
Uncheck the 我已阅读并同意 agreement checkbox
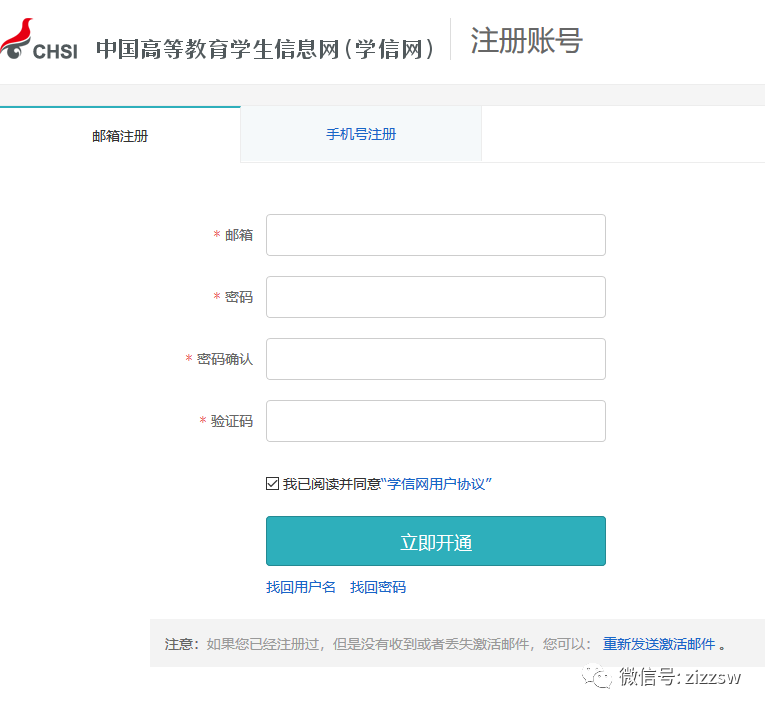pyautogui.click(x=273, y=484)
